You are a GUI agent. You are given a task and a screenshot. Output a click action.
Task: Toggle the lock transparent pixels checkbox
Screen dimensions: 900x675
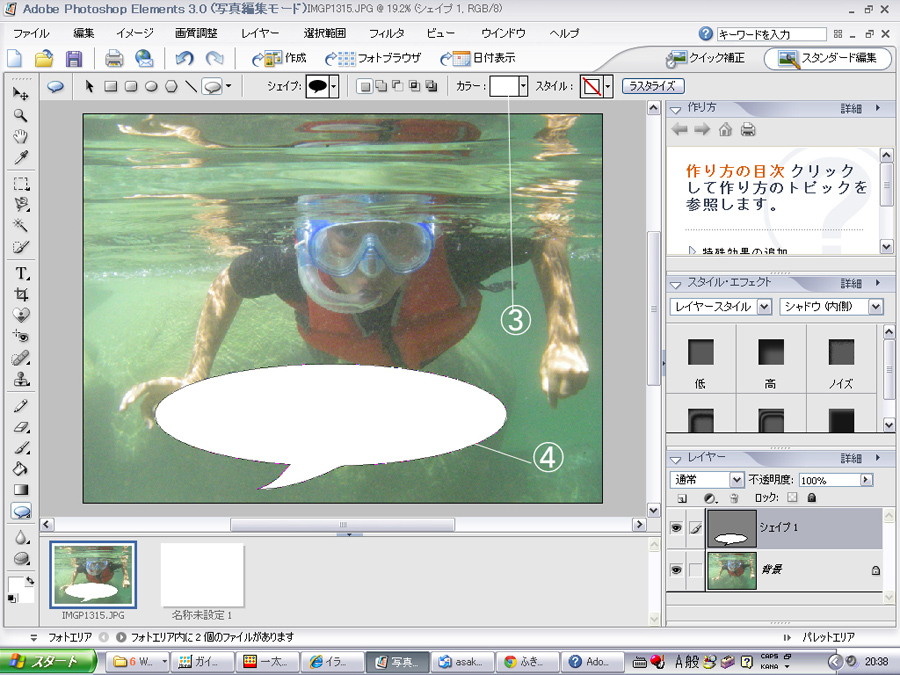pos(792,497)
